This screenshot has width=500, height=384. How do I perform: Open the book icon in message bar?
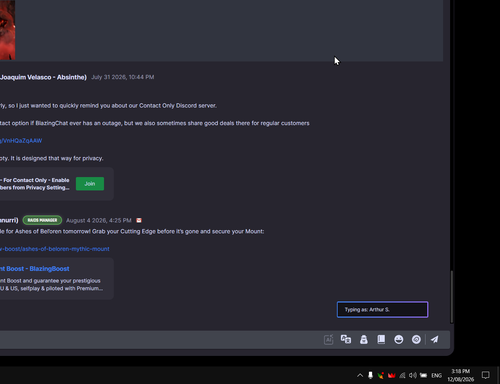point(381,339)
